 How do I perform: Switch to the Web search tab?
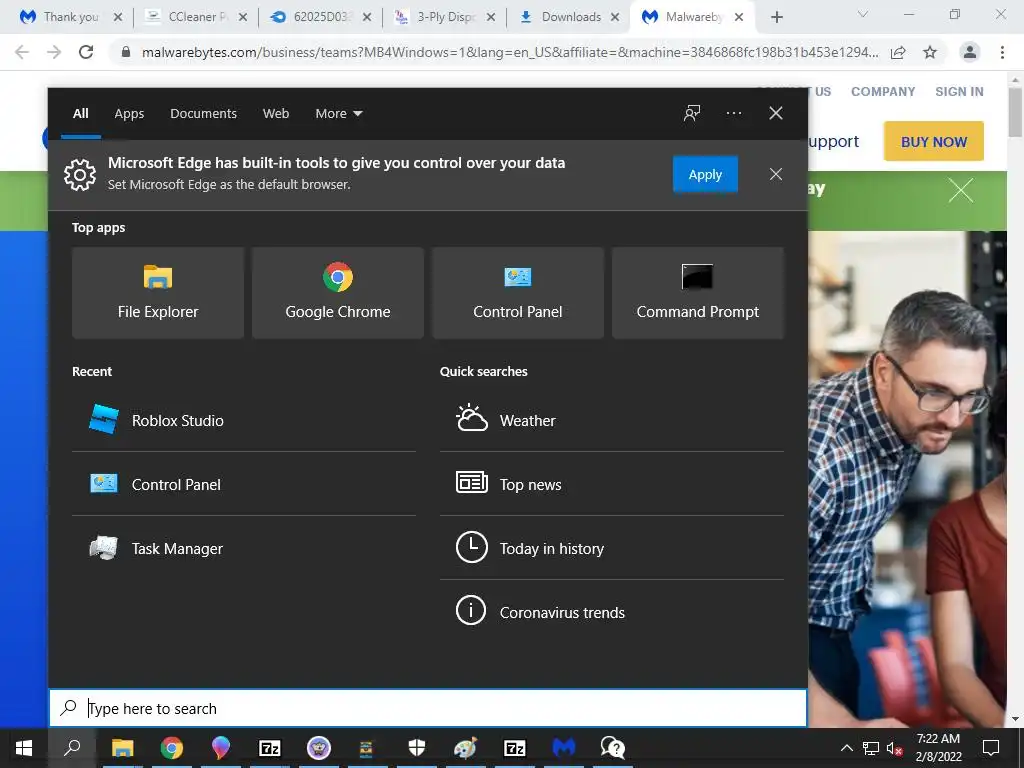pos(276,113)
